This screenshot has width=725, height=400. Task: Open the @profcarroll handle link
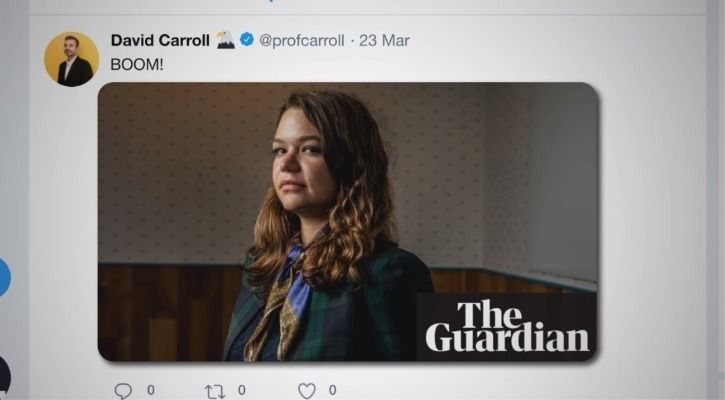[x=301, y=41]
